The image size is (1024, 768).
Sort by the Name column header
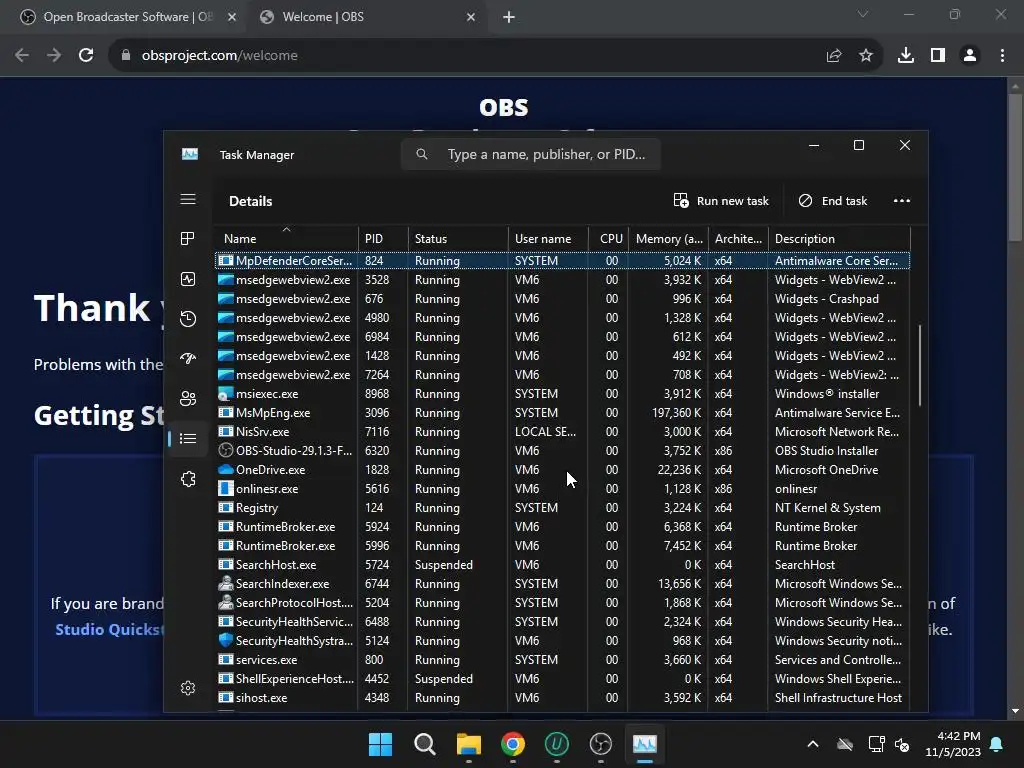click(x=286, y=238)
